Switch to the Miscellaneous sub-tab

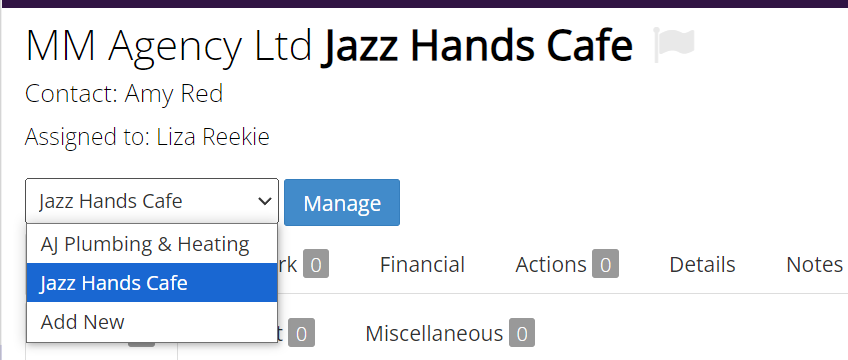(x=450, y=333)
